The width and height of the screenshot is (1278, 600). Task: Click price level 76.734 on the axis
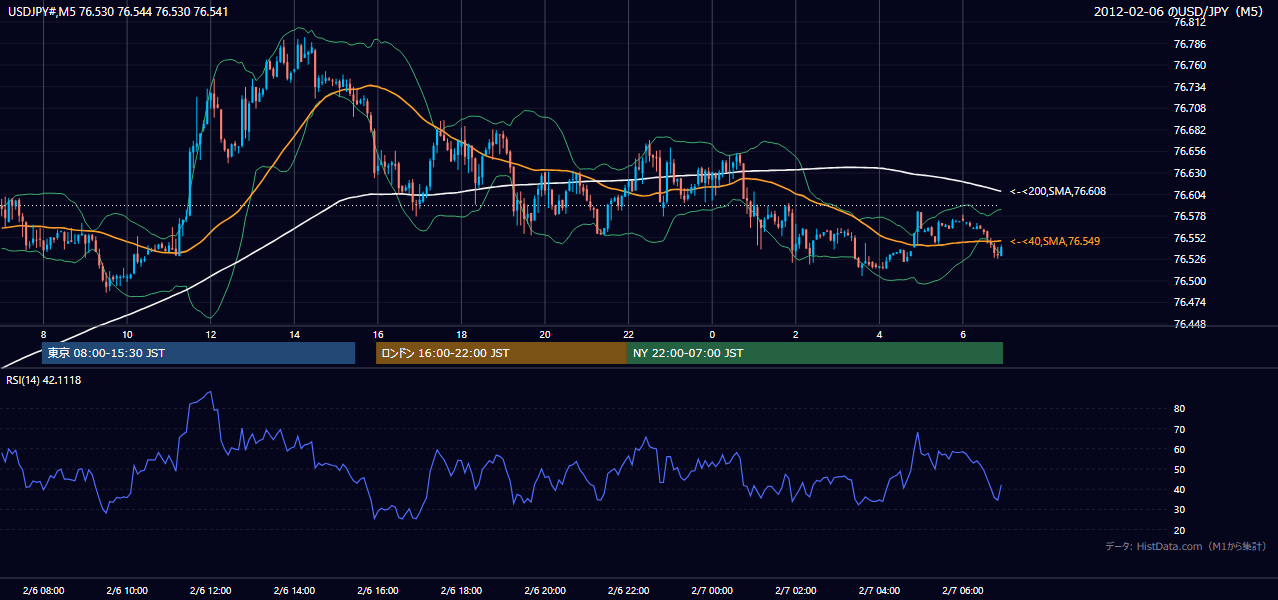[1189, 87]
